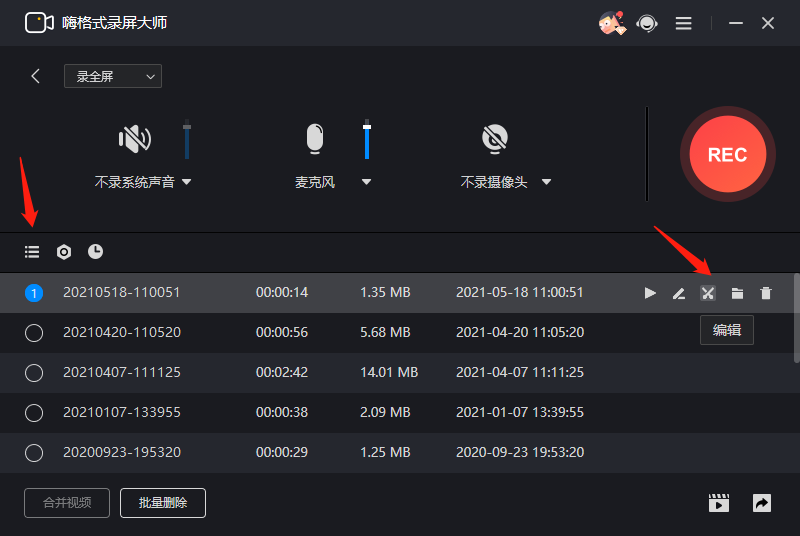
Task: Open the scissors edit tool for first recording
Action: point(708,293)
